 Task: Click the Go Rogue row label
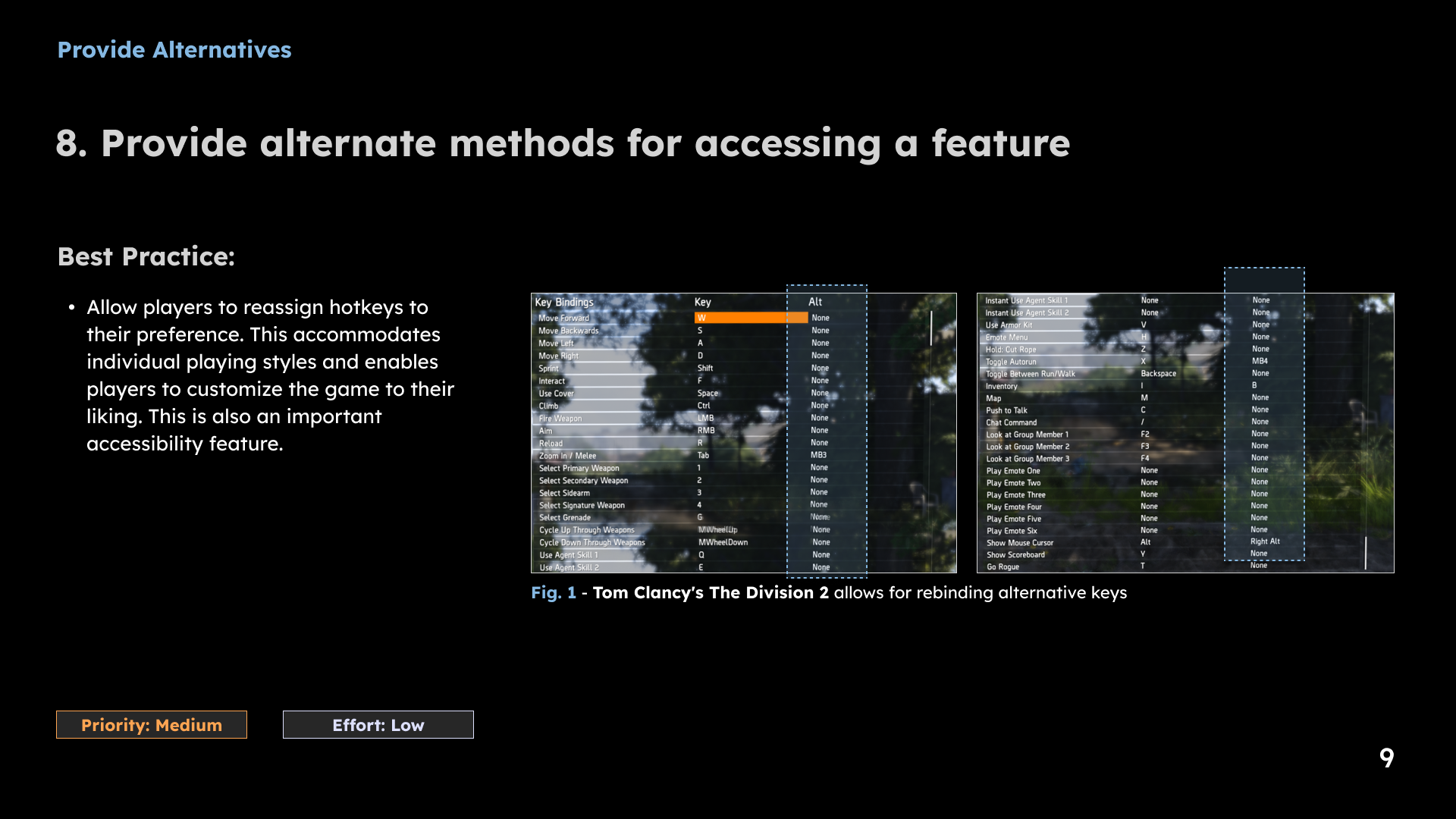coord(1003,567)
